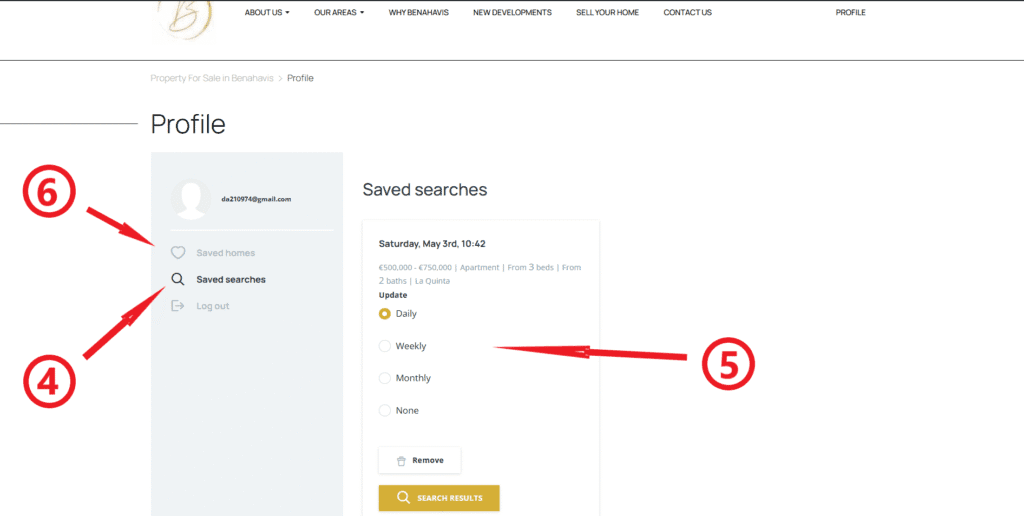Open the Why Benahavis page
Image resolution: width=1024 pixels, height=516 pixels.
[x=418, y=13]
